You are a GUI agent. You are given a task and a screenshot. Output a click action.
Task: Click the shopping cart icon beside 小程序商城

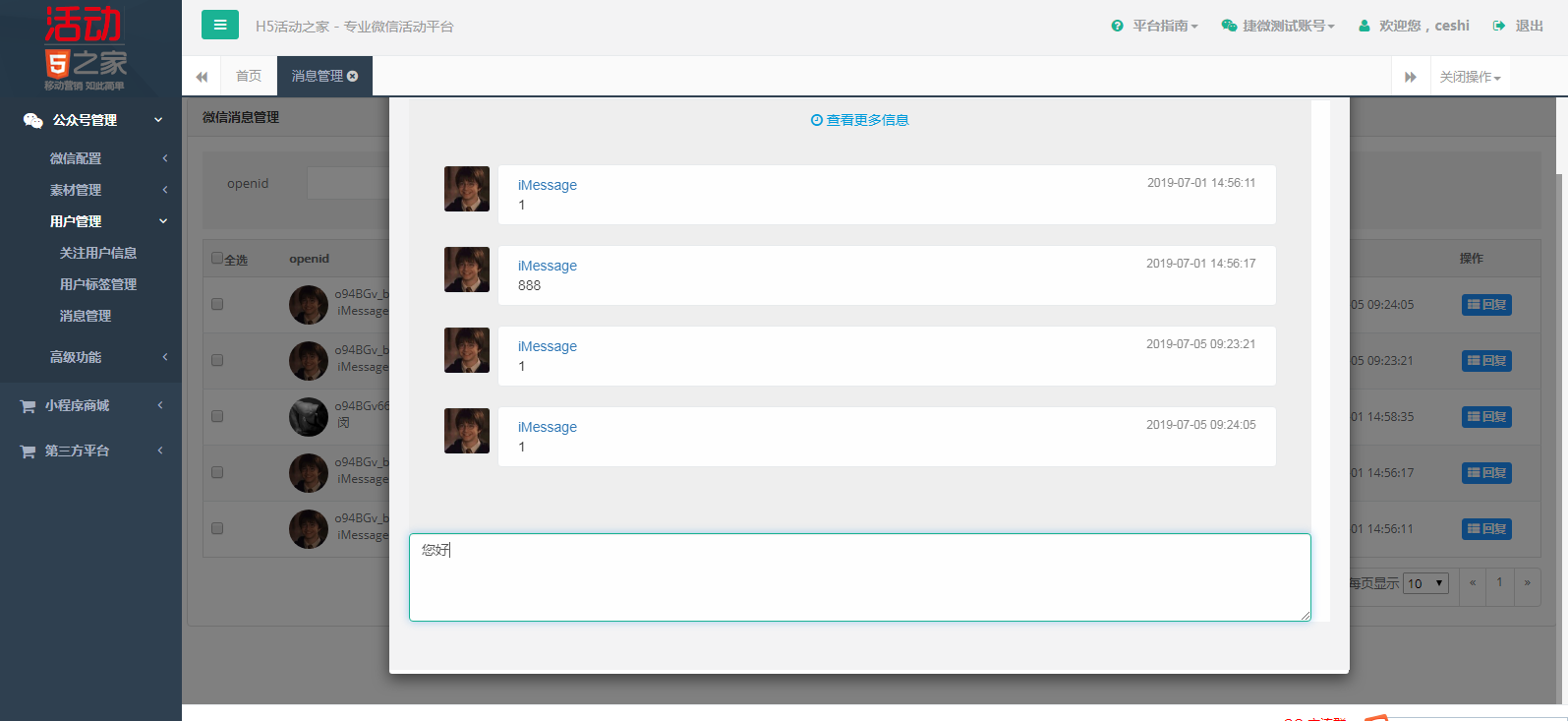28,406
